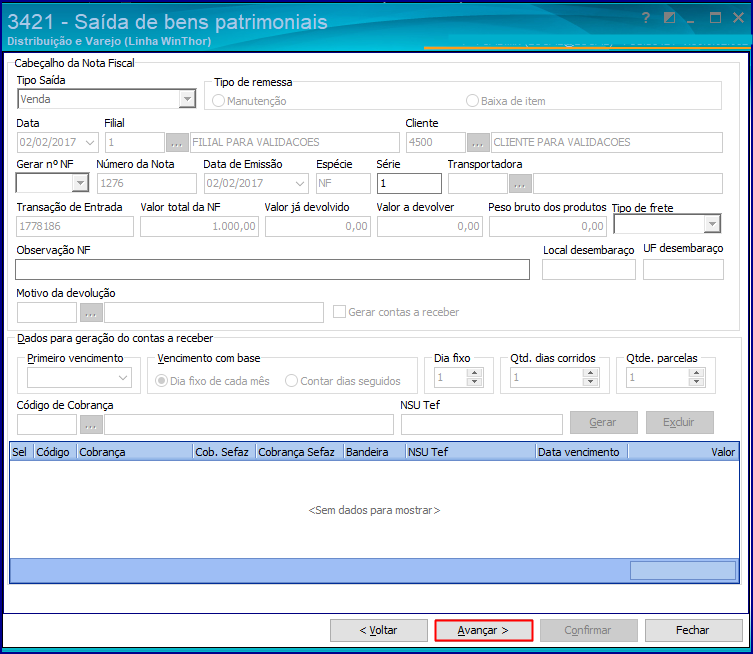Open Transportadora lookup ellipsis button
Screen dimensions: 753x654
point(520,183)
